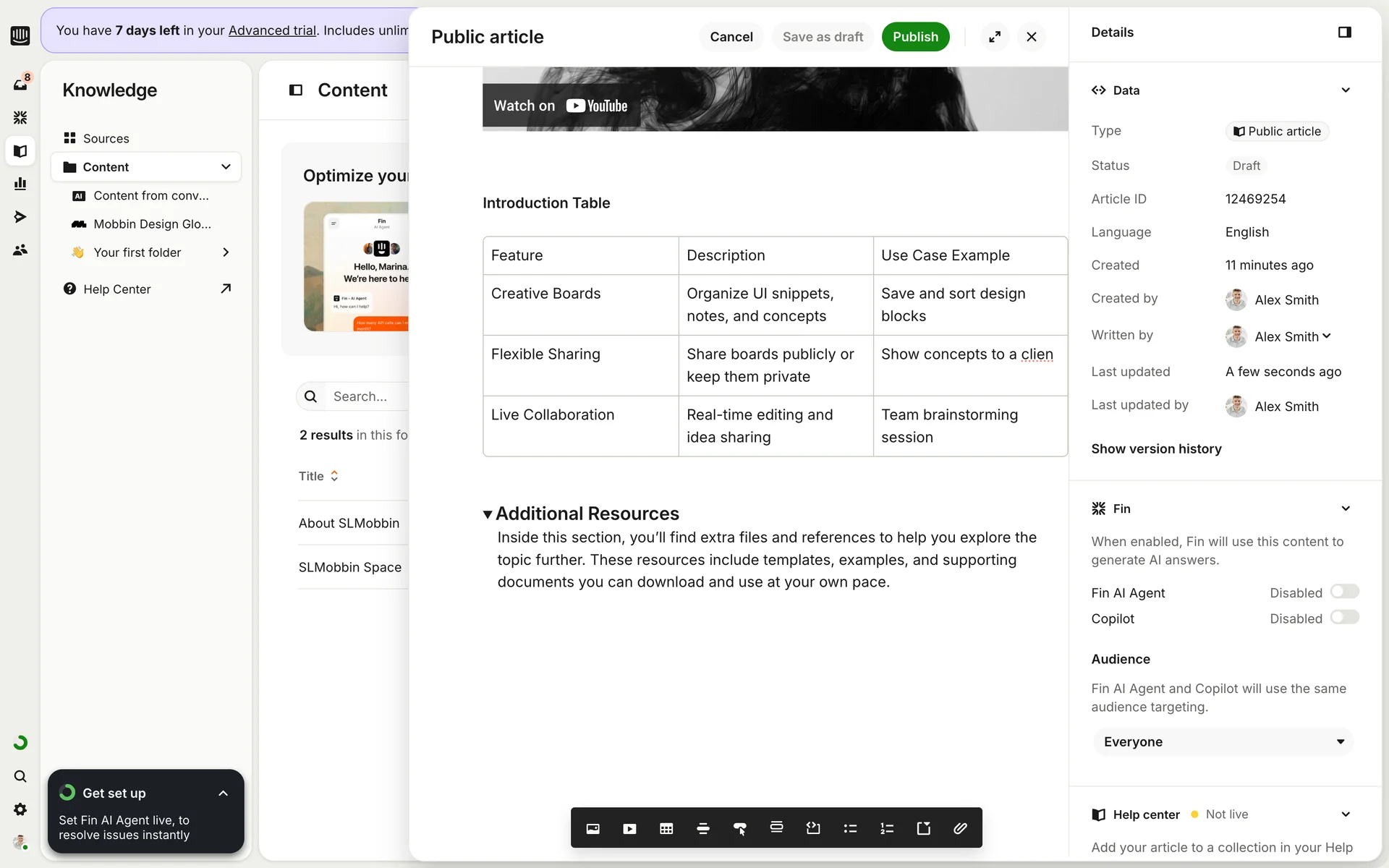This screenshot has width=1389, height=868.
Task: Click the Publish button
Action: [x=914, y=37]
